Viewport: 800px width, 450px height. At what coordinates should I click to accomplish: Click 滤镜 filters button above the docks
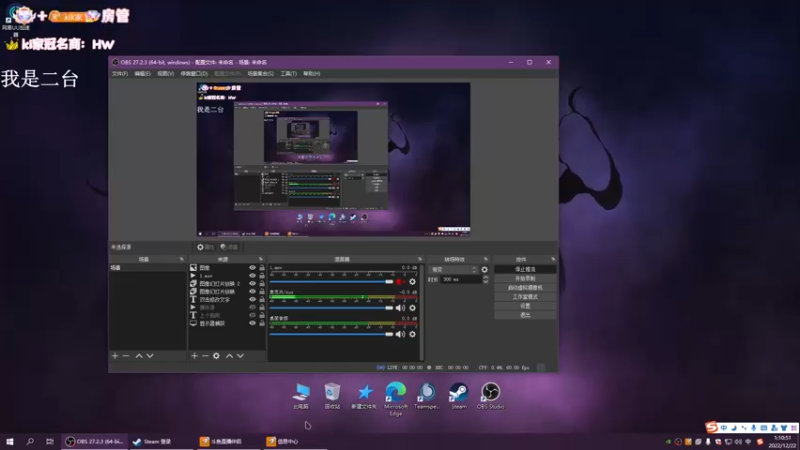pyautogui.click(x=229, y=247)
